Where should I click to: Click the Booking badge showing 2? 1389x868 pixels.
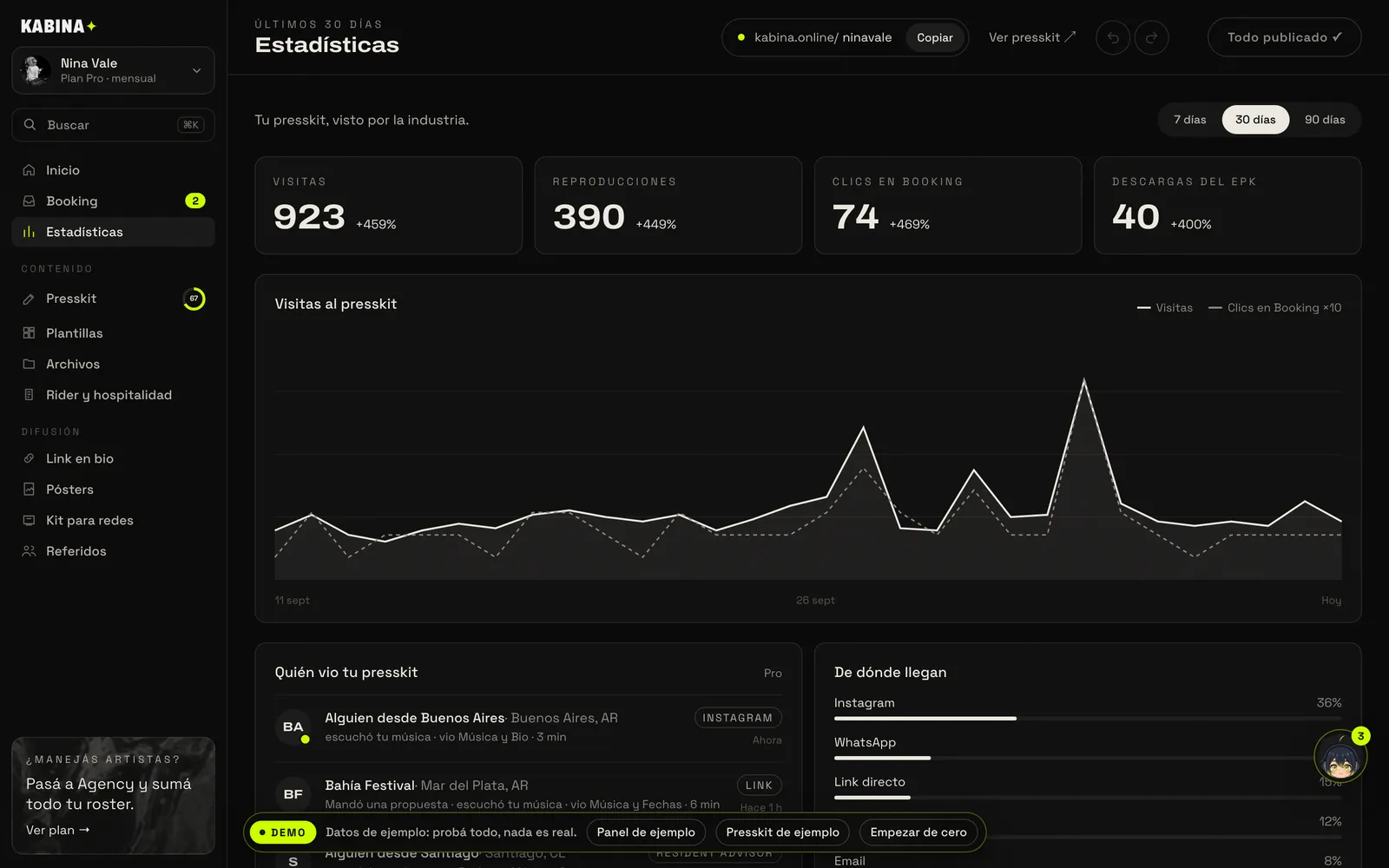[195, 201]
